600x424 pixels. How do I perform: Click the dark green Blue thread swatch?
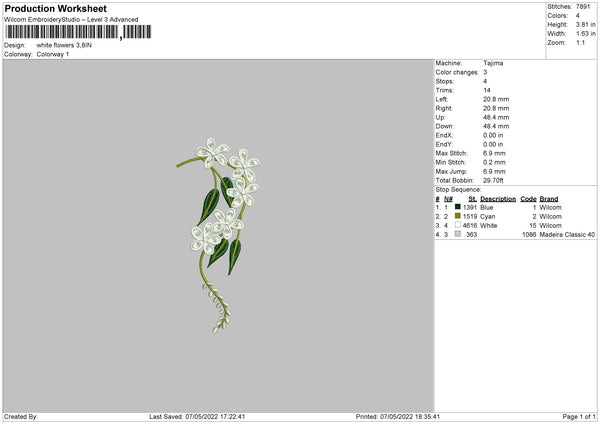(458, 207)
